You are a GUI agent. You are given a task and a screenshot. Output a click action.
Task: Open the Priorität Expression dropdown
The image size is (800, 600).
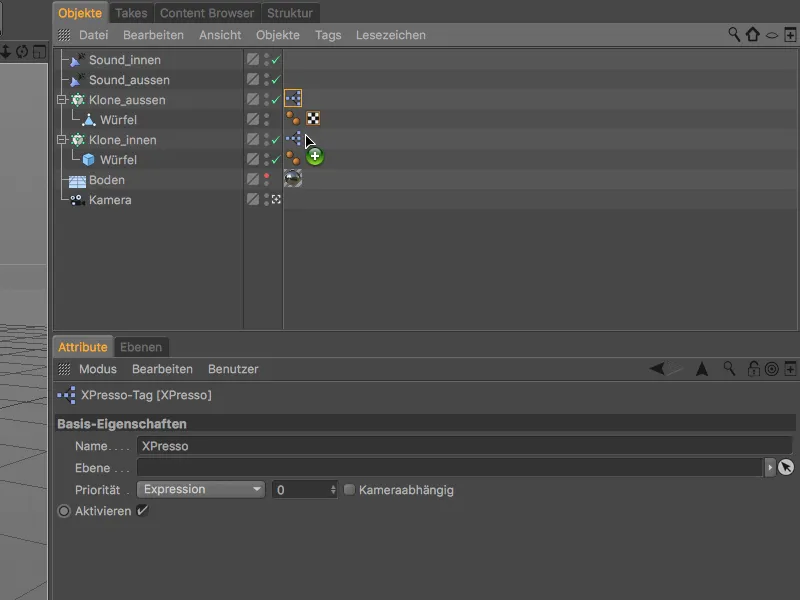(201, 489)
